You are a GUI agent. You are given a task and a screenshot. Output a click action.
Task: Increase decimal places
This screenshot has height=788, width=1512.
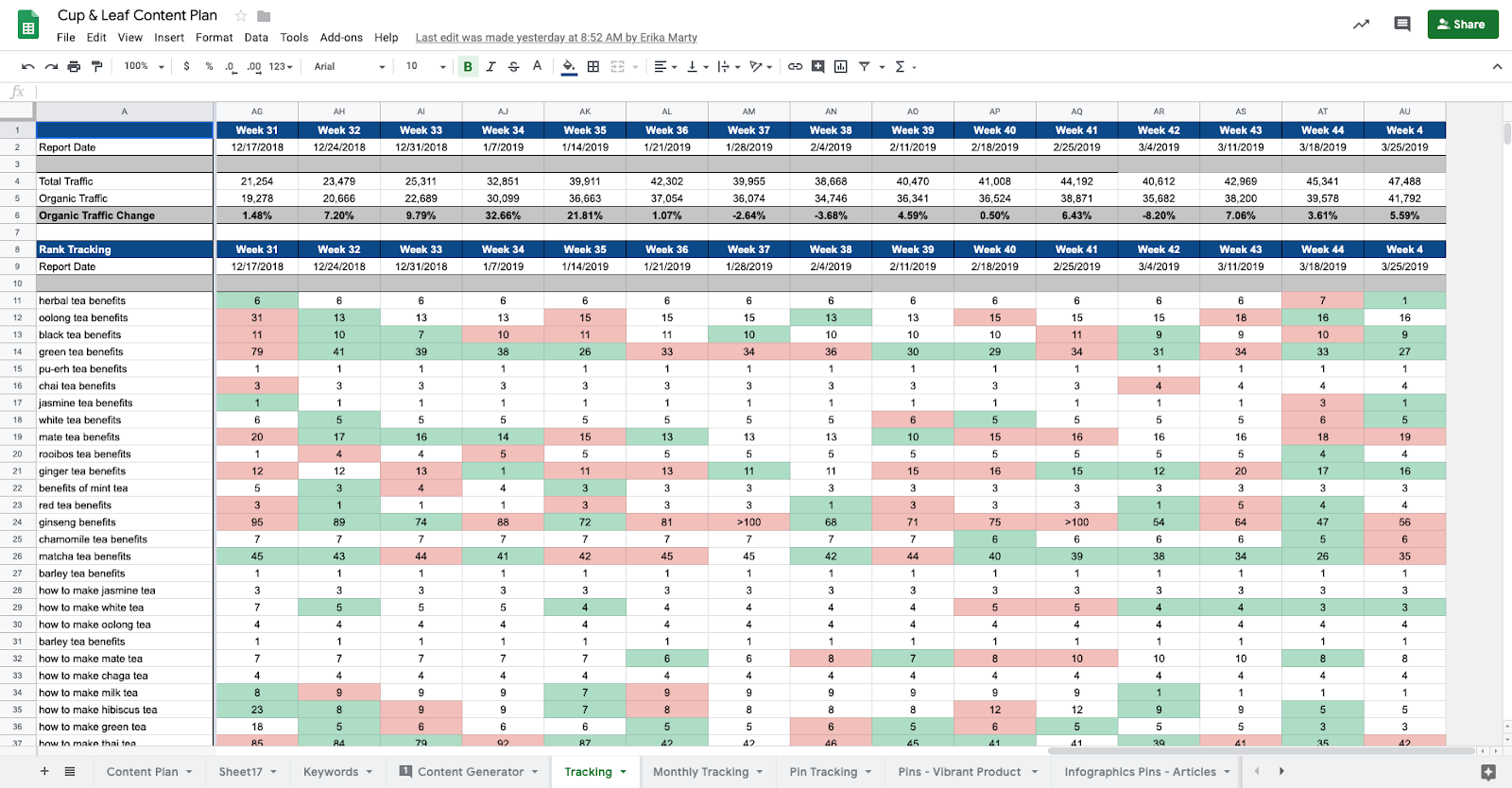254,67
